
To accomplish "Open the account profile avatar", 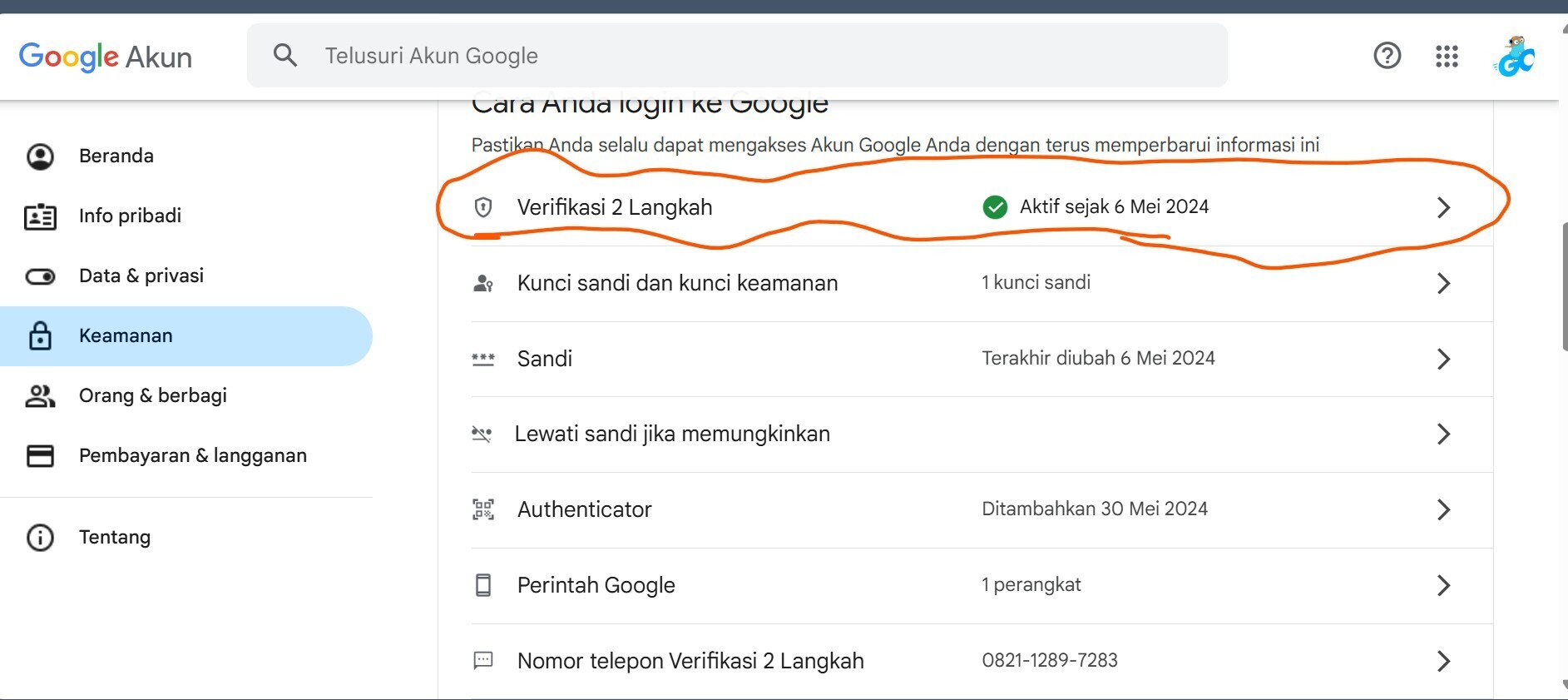I will pyautogui.click(x=1515, y=56).
